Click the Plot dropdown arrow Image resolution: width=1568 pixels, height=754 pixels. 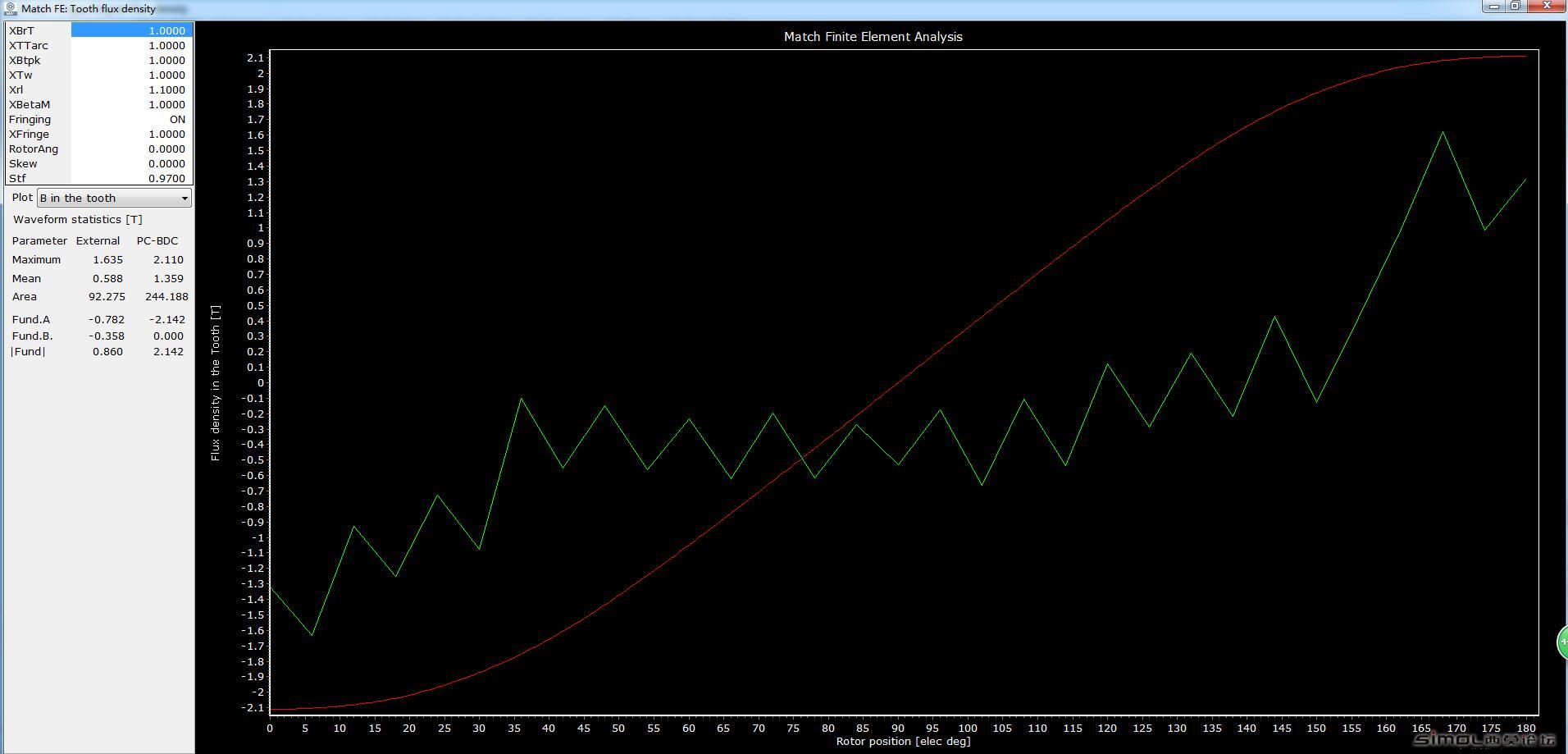[x=185, y=198]
